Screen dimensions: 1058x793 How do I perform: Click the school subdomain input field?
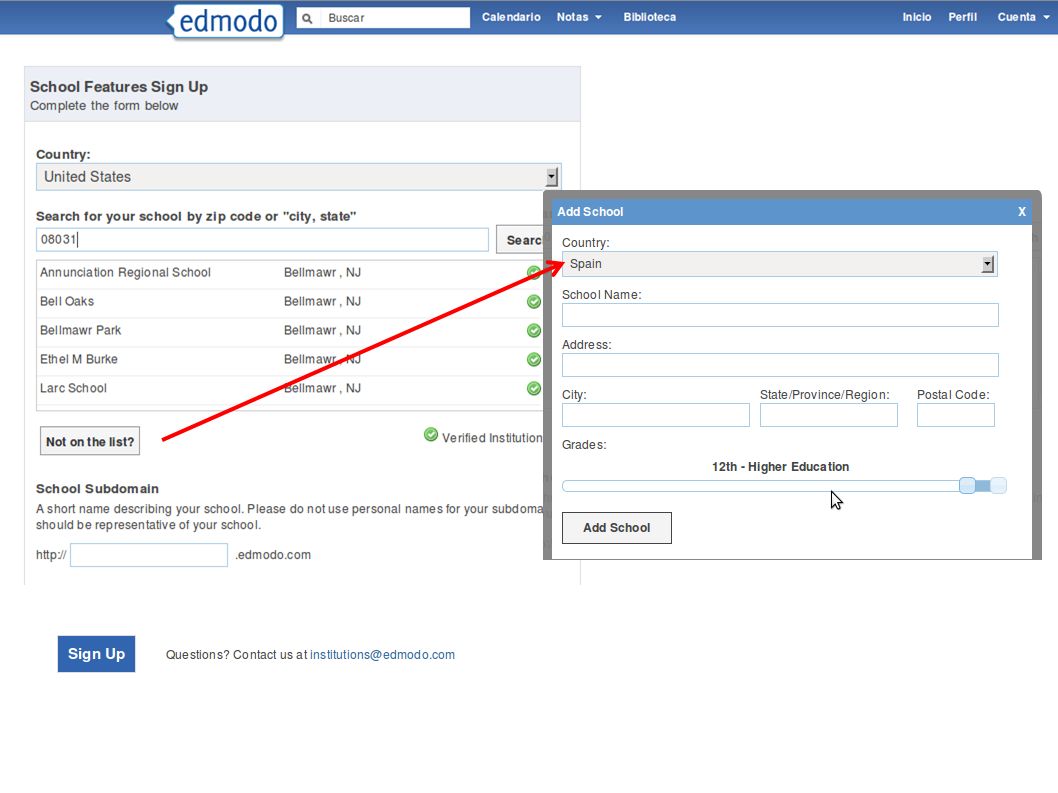tap(149, 555)
